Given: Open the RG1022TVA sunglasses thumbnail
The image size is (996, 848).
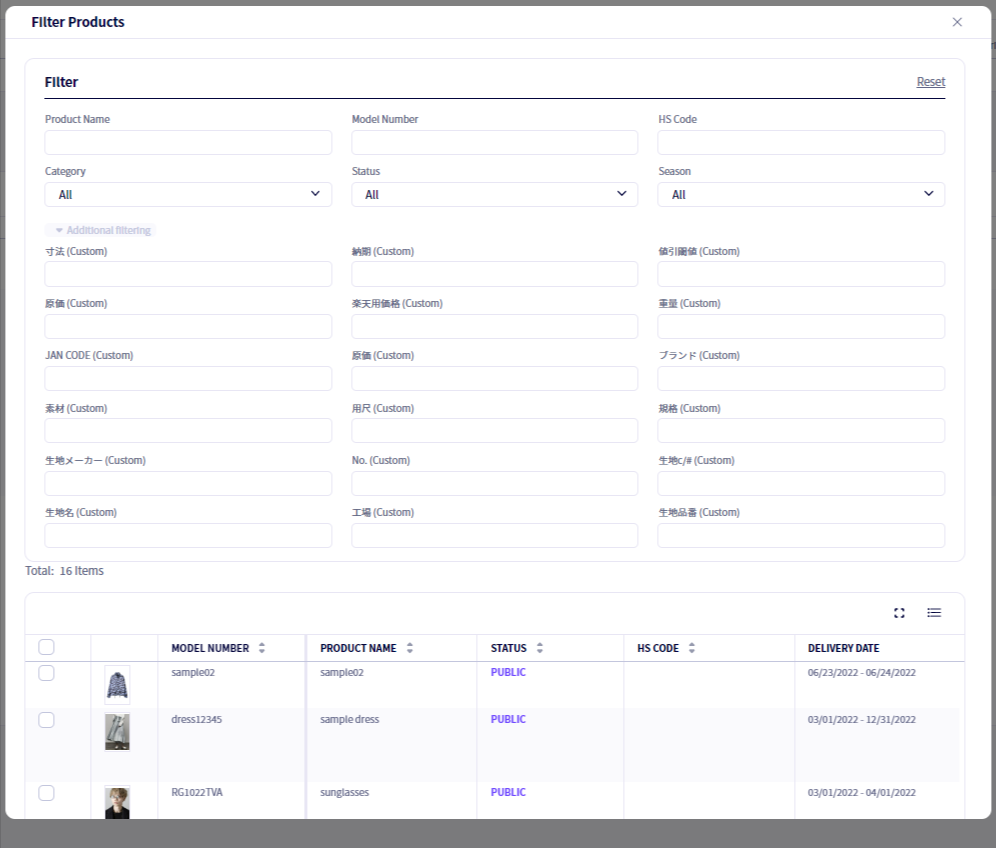Looking at the screenshot, I should (x=117, y=802).
